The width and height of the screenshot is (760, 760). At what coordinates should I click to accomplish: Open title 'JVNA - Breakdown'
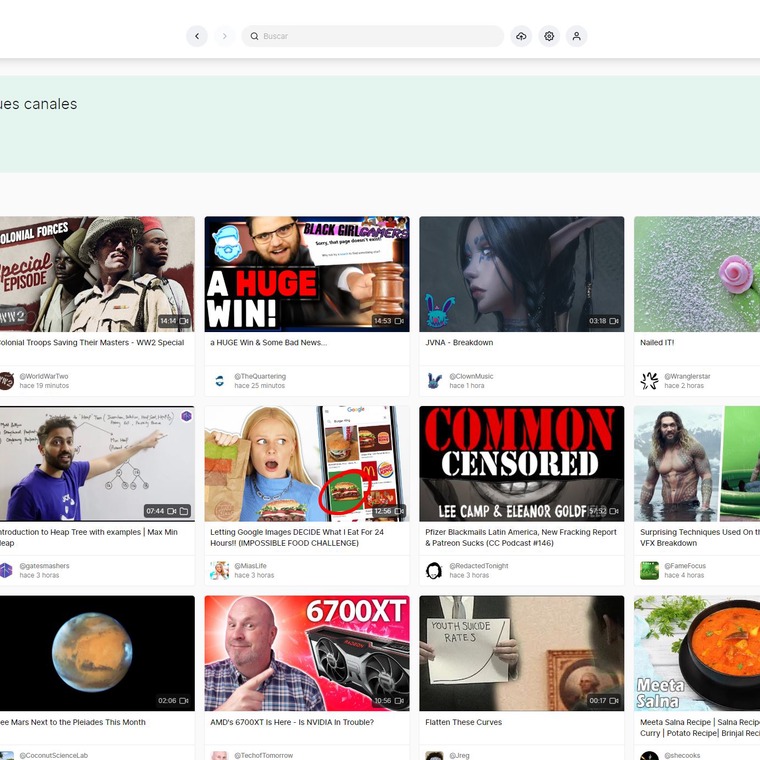(459, 342)
